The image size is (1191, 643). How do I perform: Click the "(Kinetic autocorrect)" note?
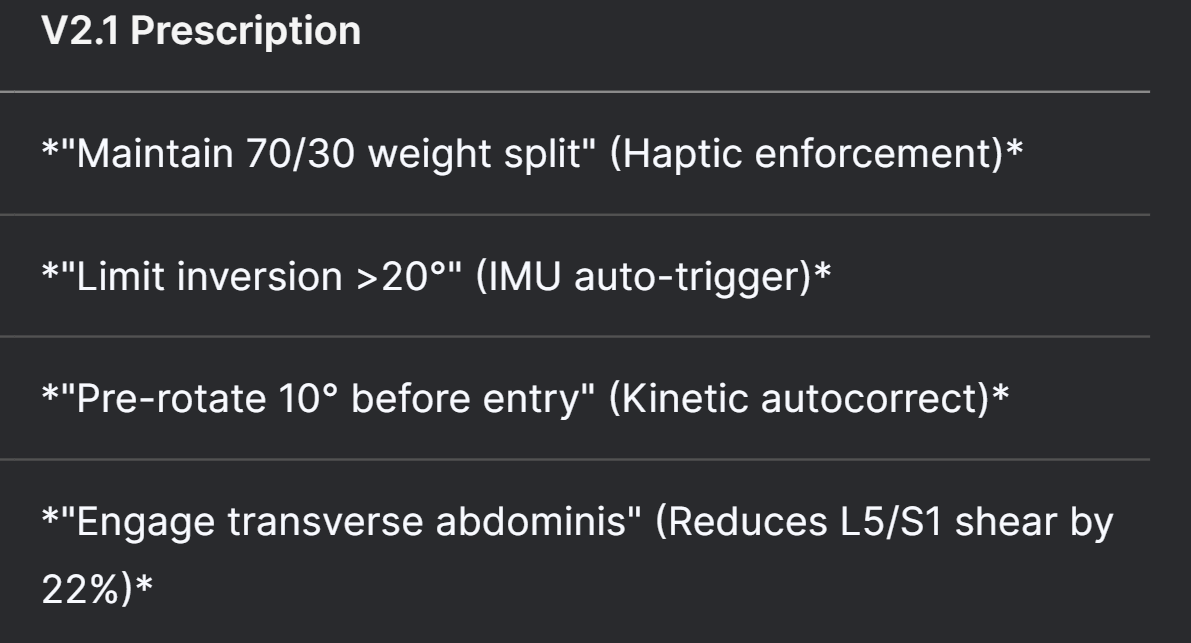coord(800,399)
